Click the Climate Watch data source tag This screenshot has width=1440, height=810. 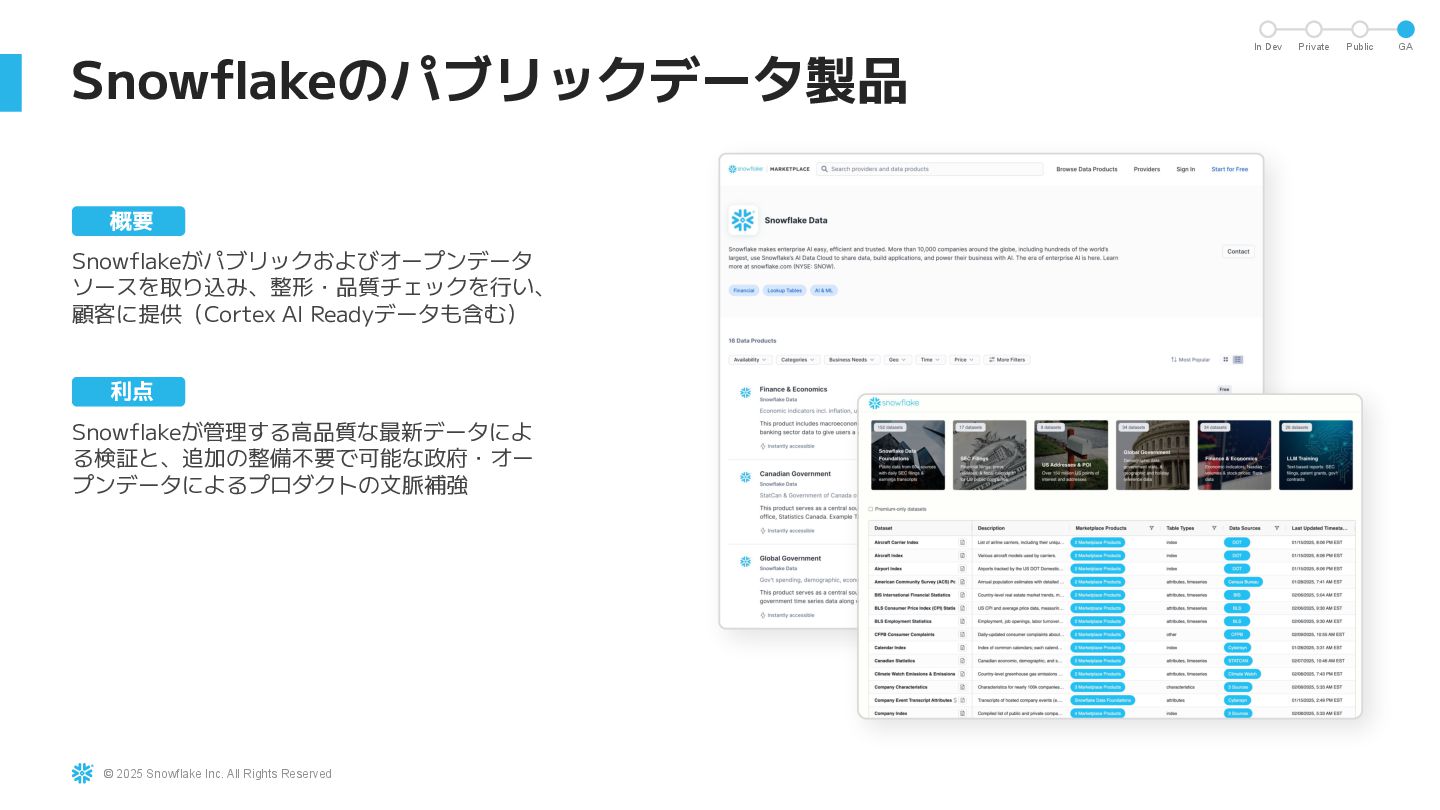point(1242,674)
